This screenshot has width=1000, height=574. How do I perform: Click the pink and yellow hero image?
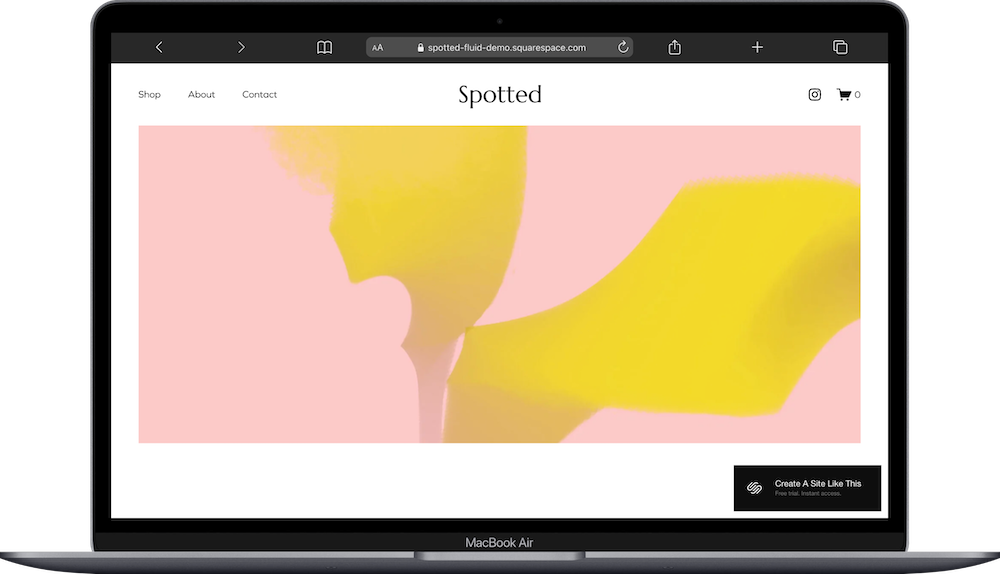(x=499, y=284)
